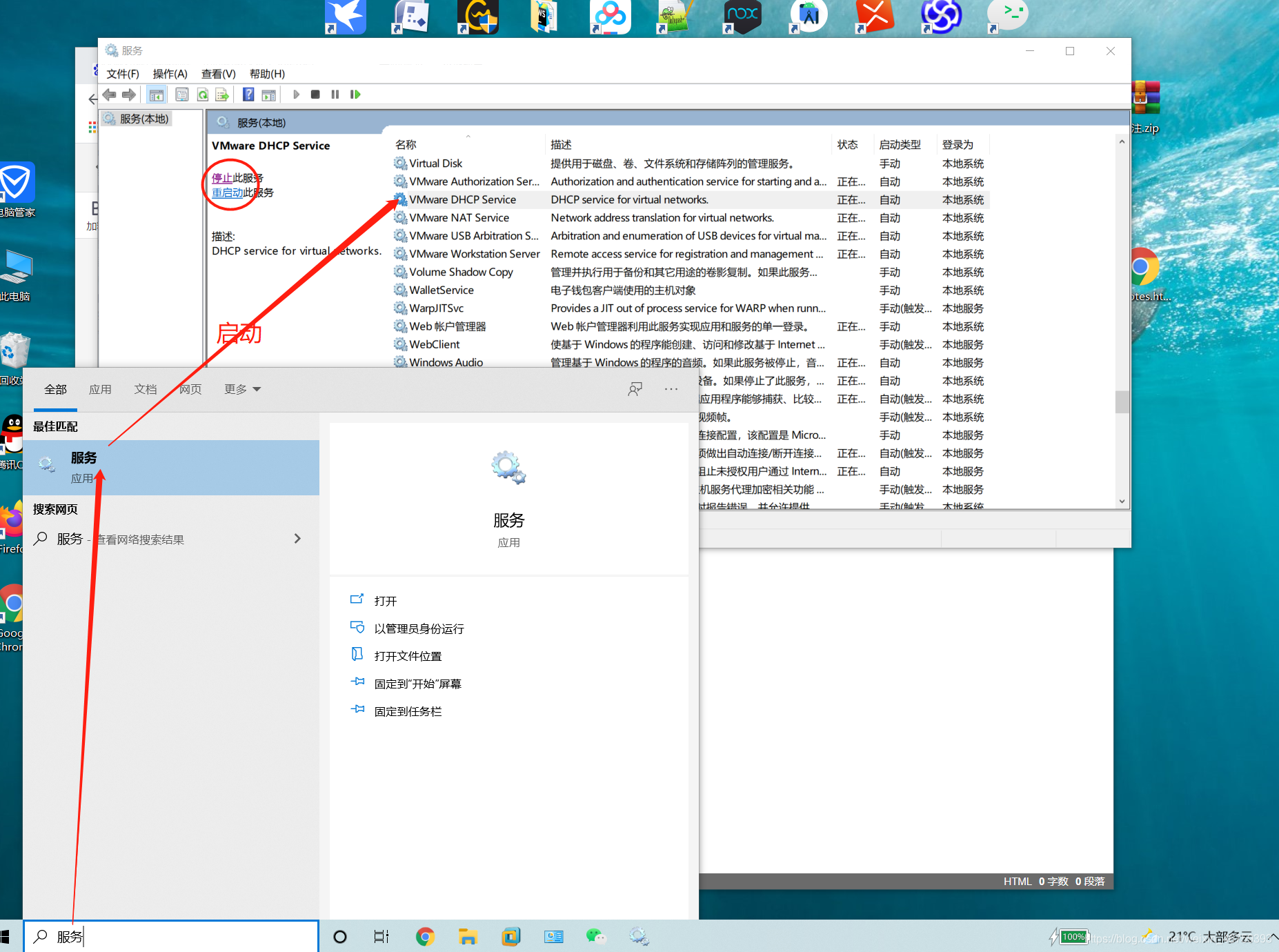Click the Refresh toolbar icon in Services
The image size is (1279, 952).
[x=203, y=95]
